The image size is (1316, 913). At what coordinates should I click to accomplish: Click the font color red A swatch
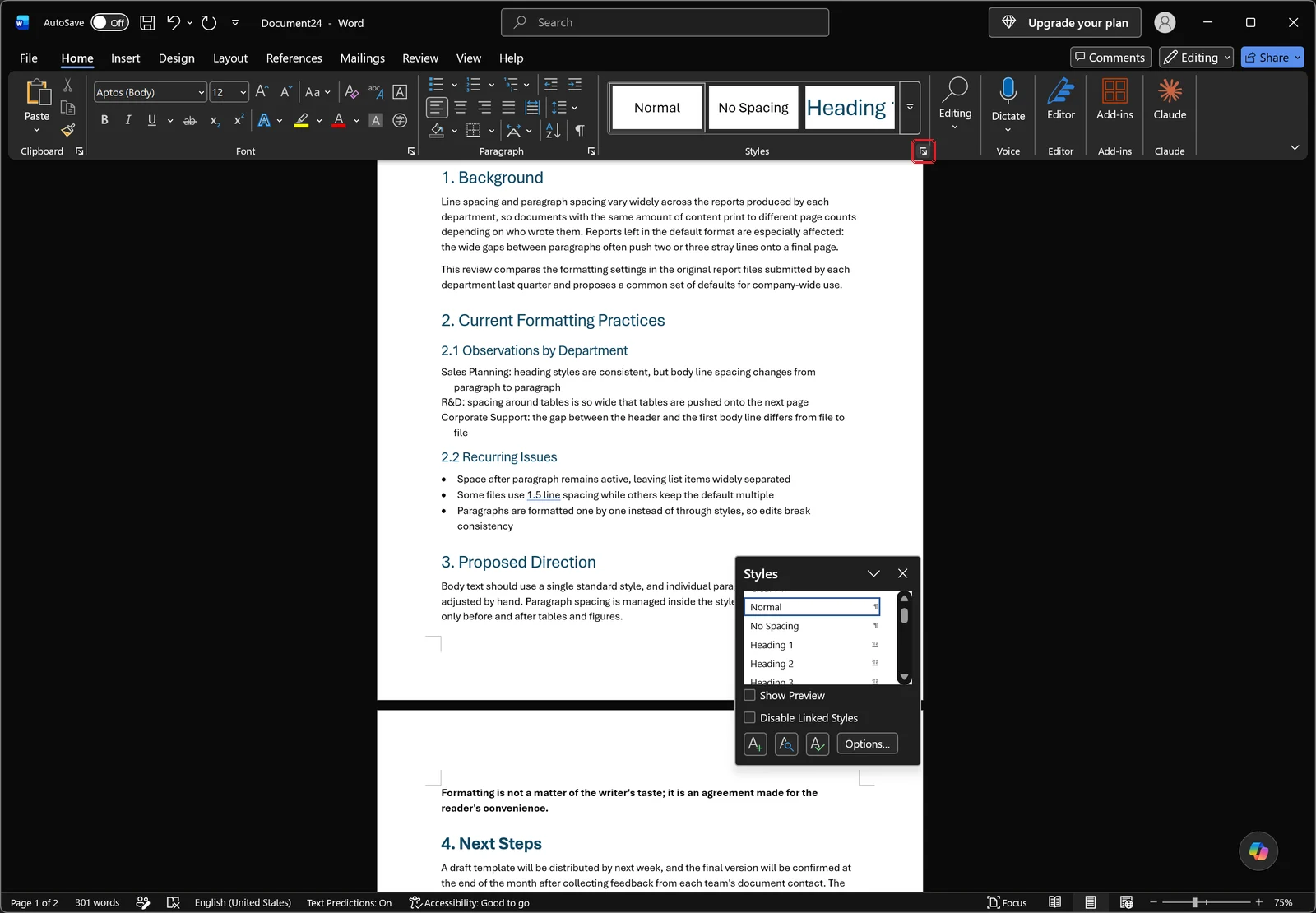tap(338, 120)
